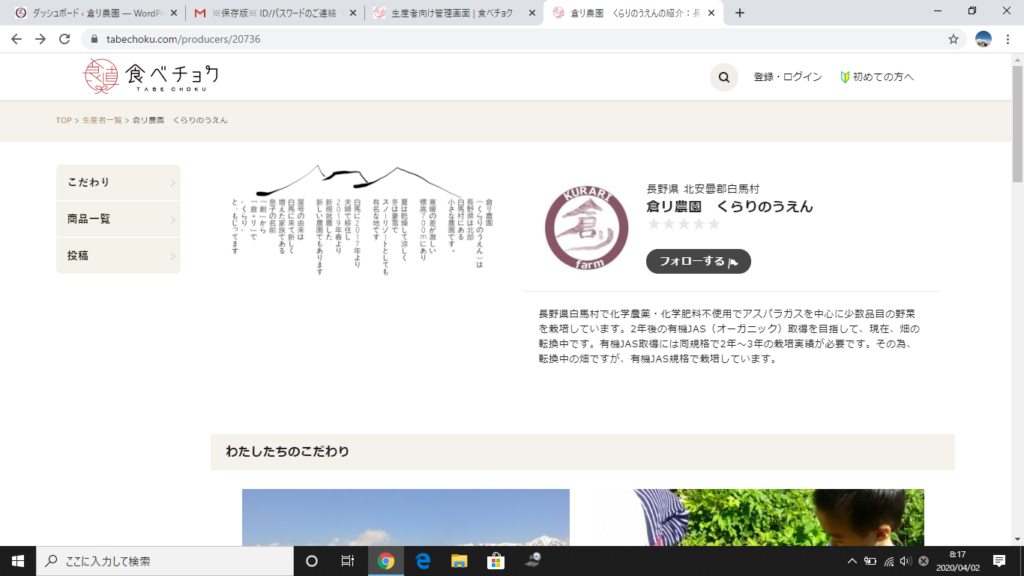Image resolution: width=1024 pixels, height=576 pixels.
Task: Click the taskbar clock and date
Action: (957, 561)
